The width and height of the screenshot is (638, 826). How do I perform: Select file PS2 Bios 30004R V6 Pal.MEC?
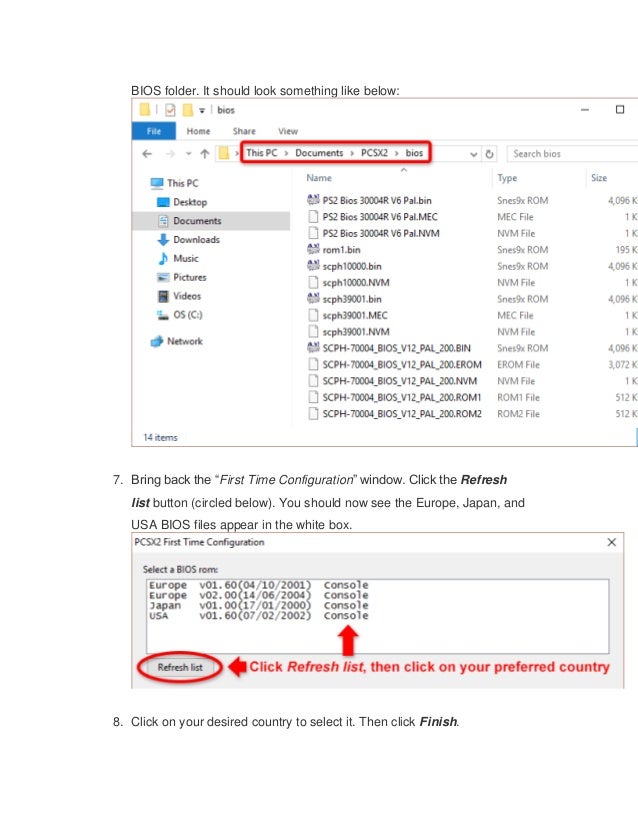(x=380, y=217)
